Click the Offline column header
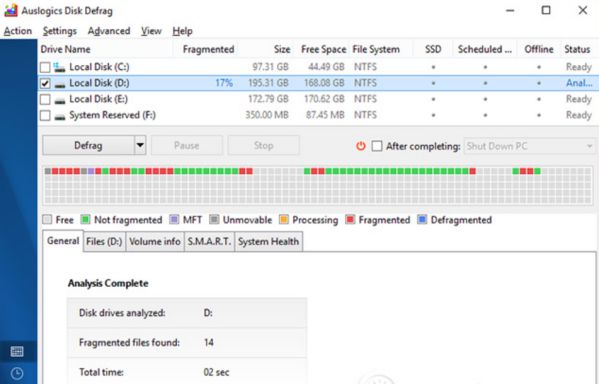Viewport: 599px width, 384px height. tap(539, 49)
